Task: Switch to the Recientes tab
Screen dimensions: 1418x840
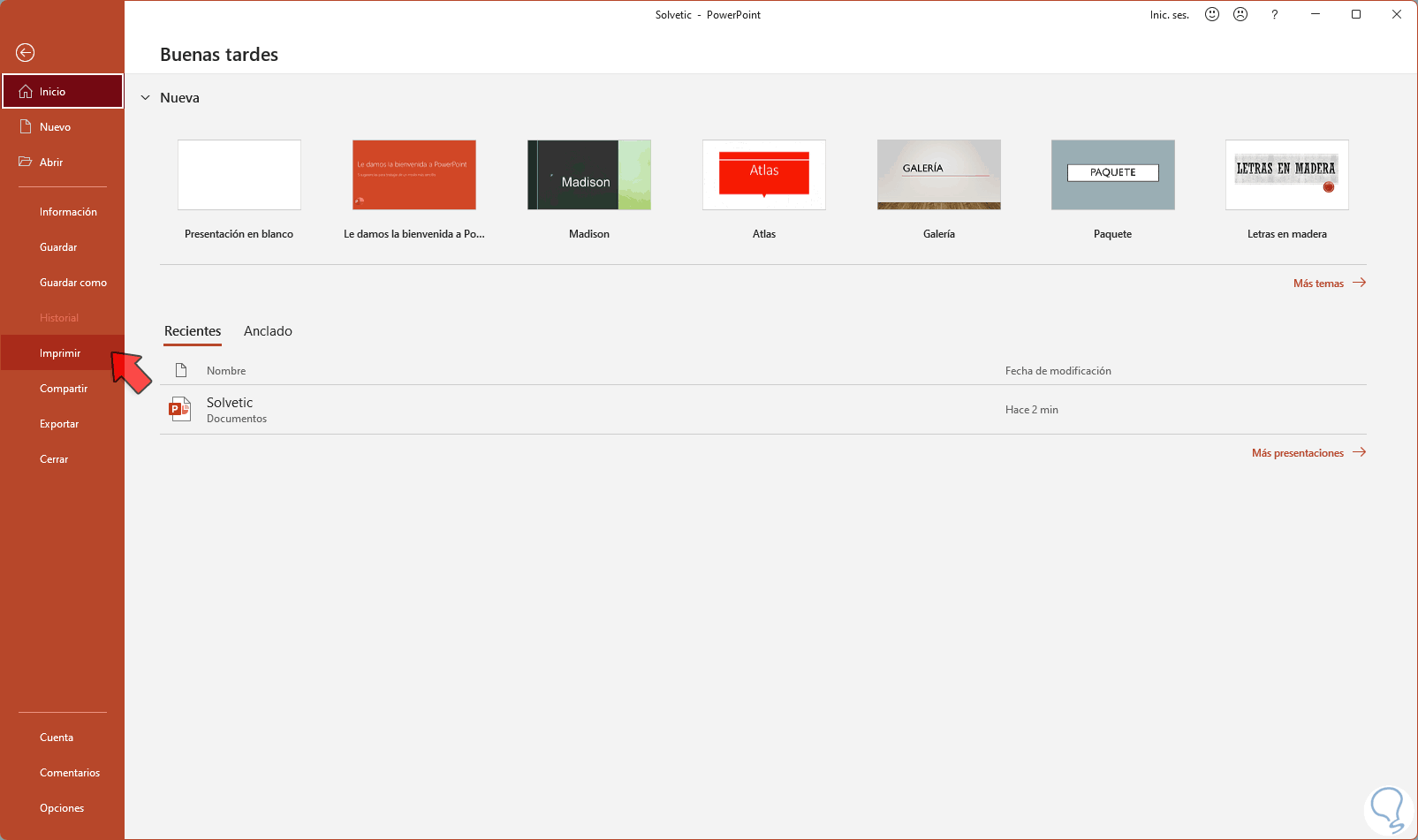Action: point(193,331)
